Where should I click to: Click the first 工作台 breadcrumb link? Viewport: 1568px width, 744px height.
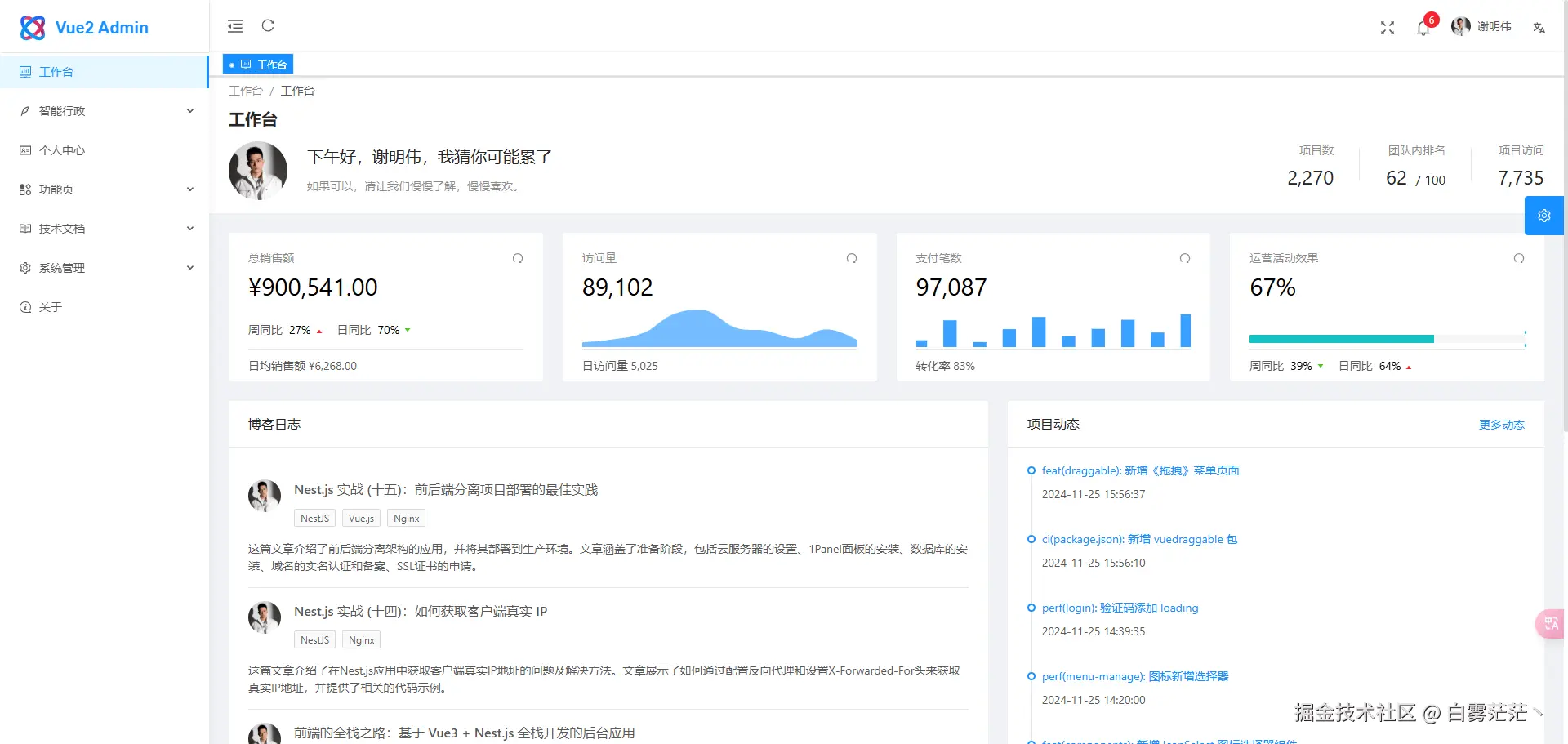[246, 91]
